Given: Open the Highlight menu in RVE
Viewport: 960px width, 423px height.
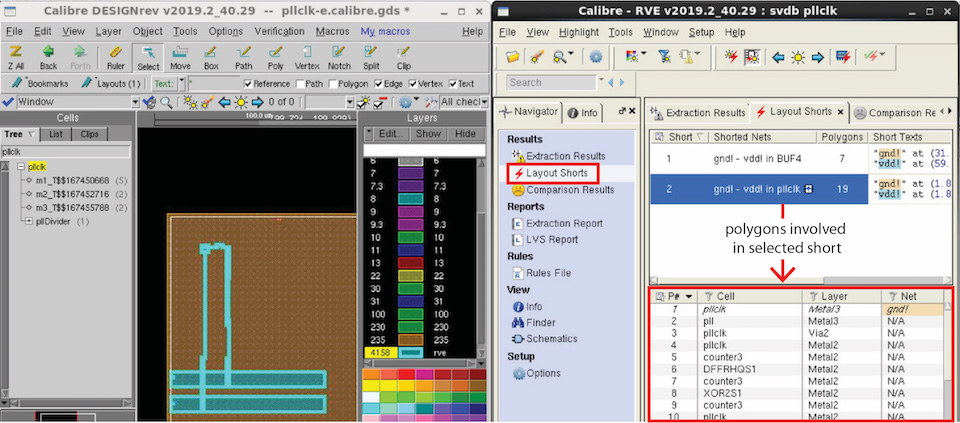Looking at the screenshot, I should (579, 32).
